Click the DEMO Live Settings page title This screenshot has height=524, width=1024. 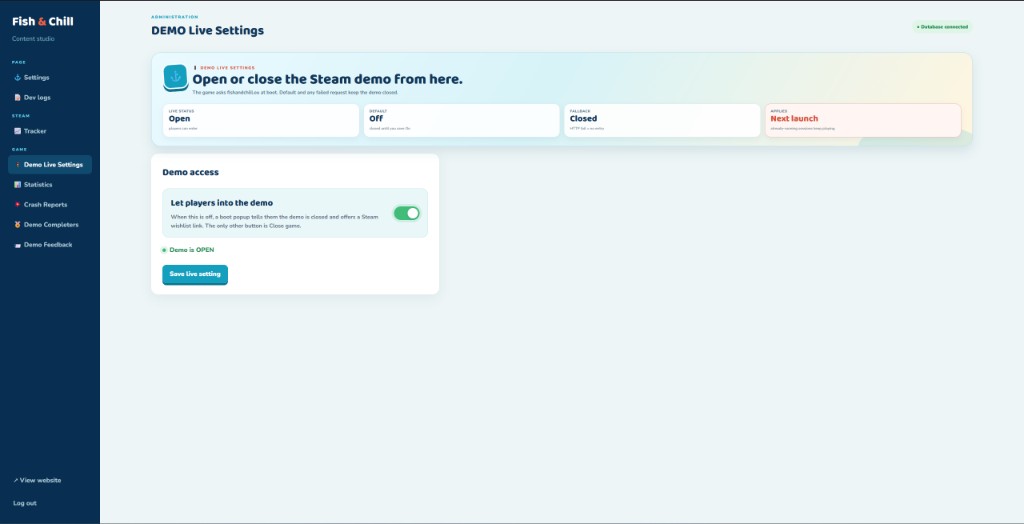click(208, 31)
